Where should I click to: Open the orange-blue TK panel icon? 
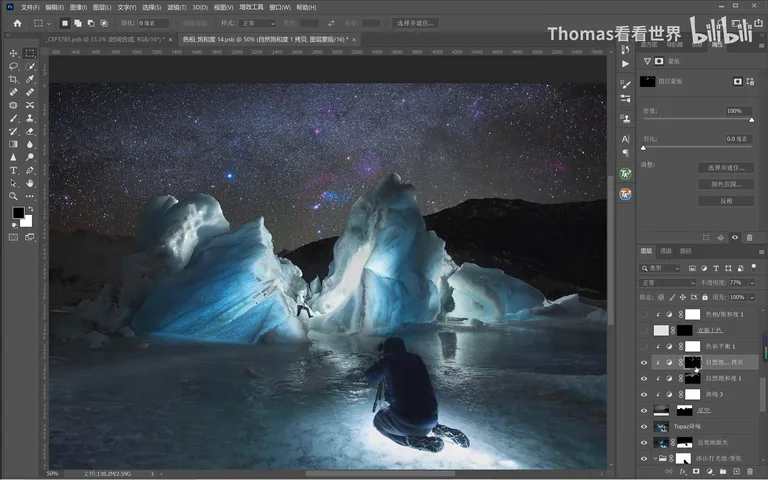click(625, 194)
